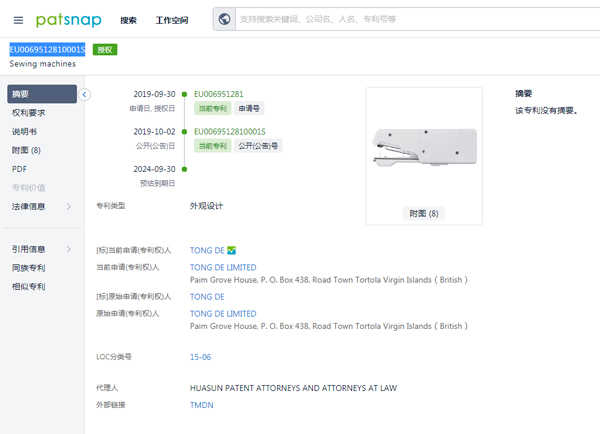
Task: Select the 该专利没有摘要 abstract text
Action: [x=546, y=111]
